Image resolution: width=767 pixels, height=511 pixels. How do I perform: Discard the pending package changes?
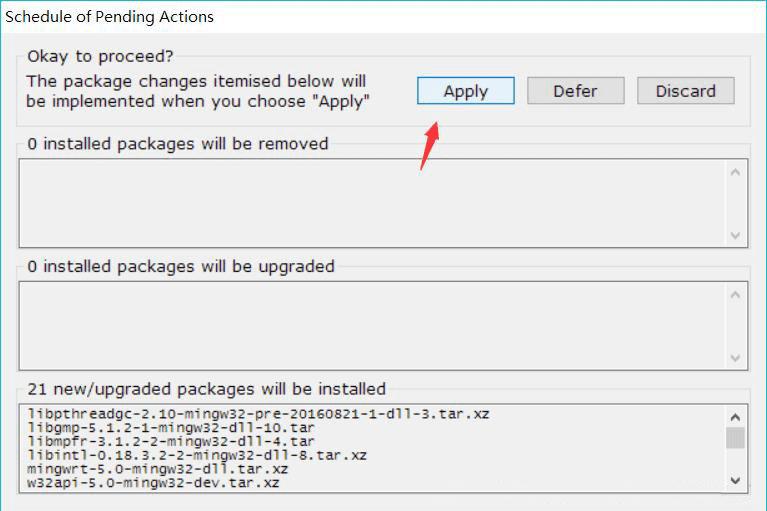pyautogui.click(x=685, y=91)
